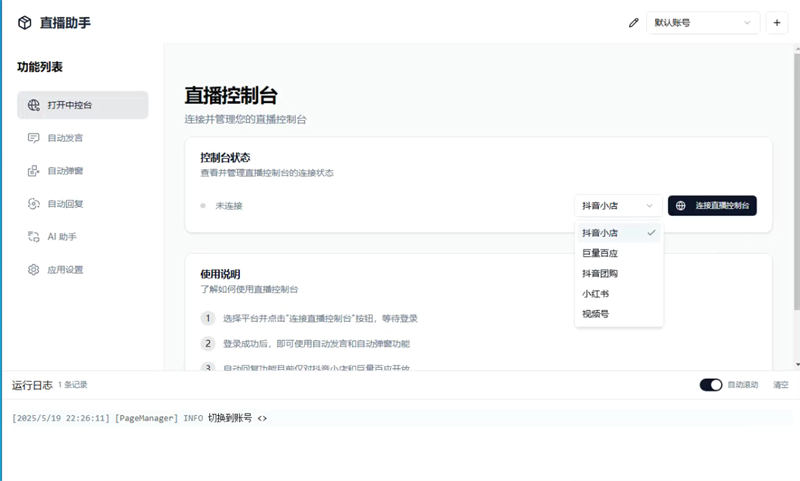Pick 视频号 in the dropdown list
Viewport: 800px width, 481px height.
pyautogui.click(x=619, y=314)
